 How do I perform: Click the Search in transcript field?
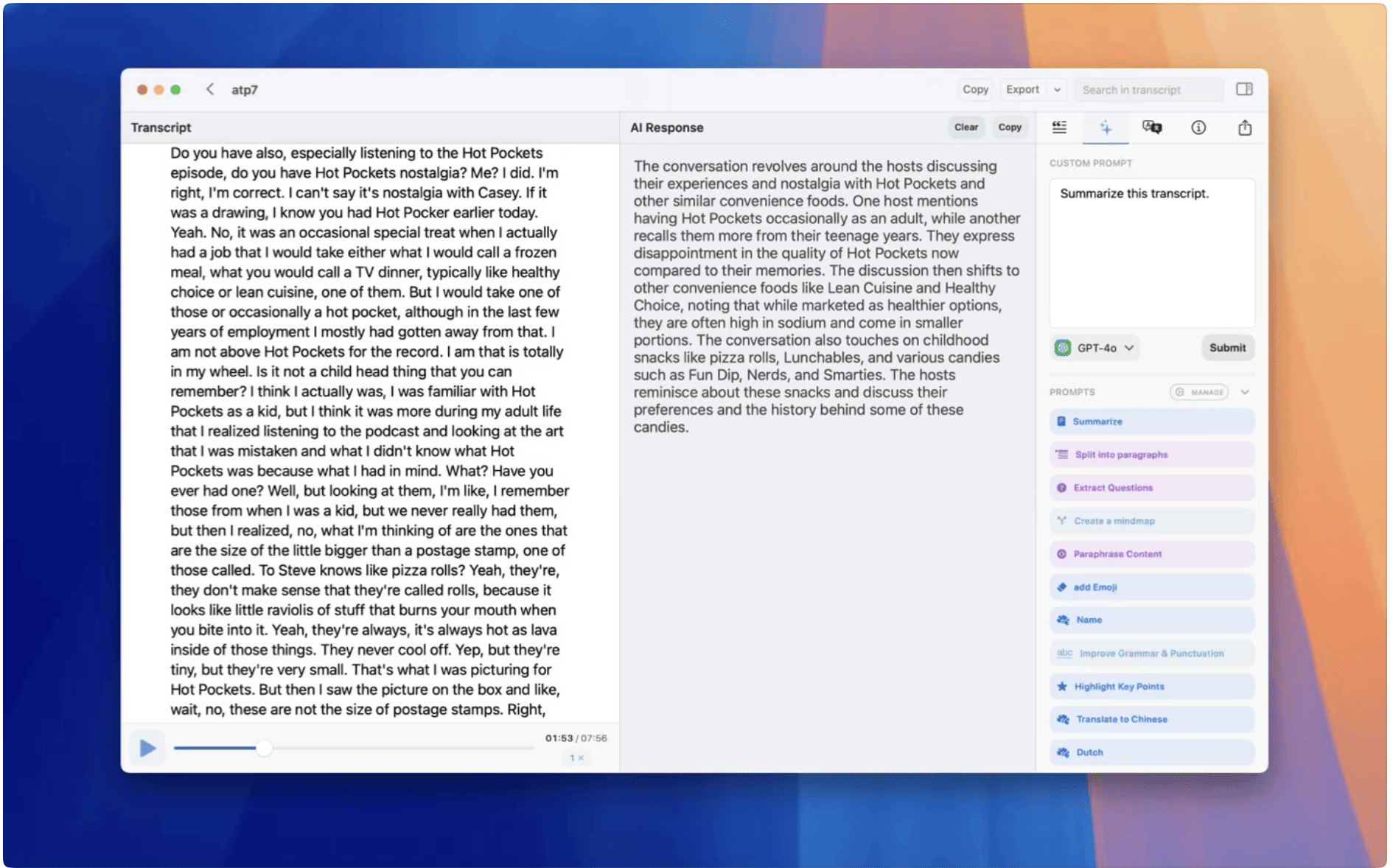tap(1148, 89)
